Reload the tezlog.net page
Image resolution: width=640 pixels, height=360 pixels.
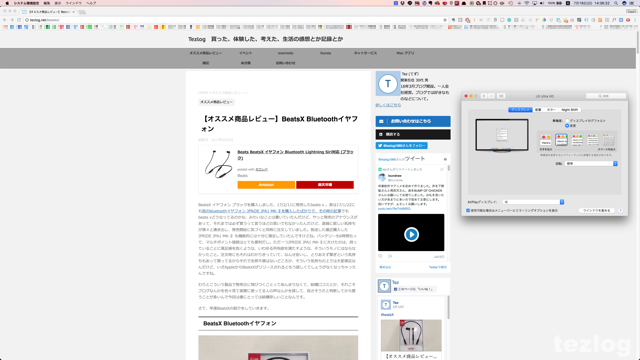(19, 20)
